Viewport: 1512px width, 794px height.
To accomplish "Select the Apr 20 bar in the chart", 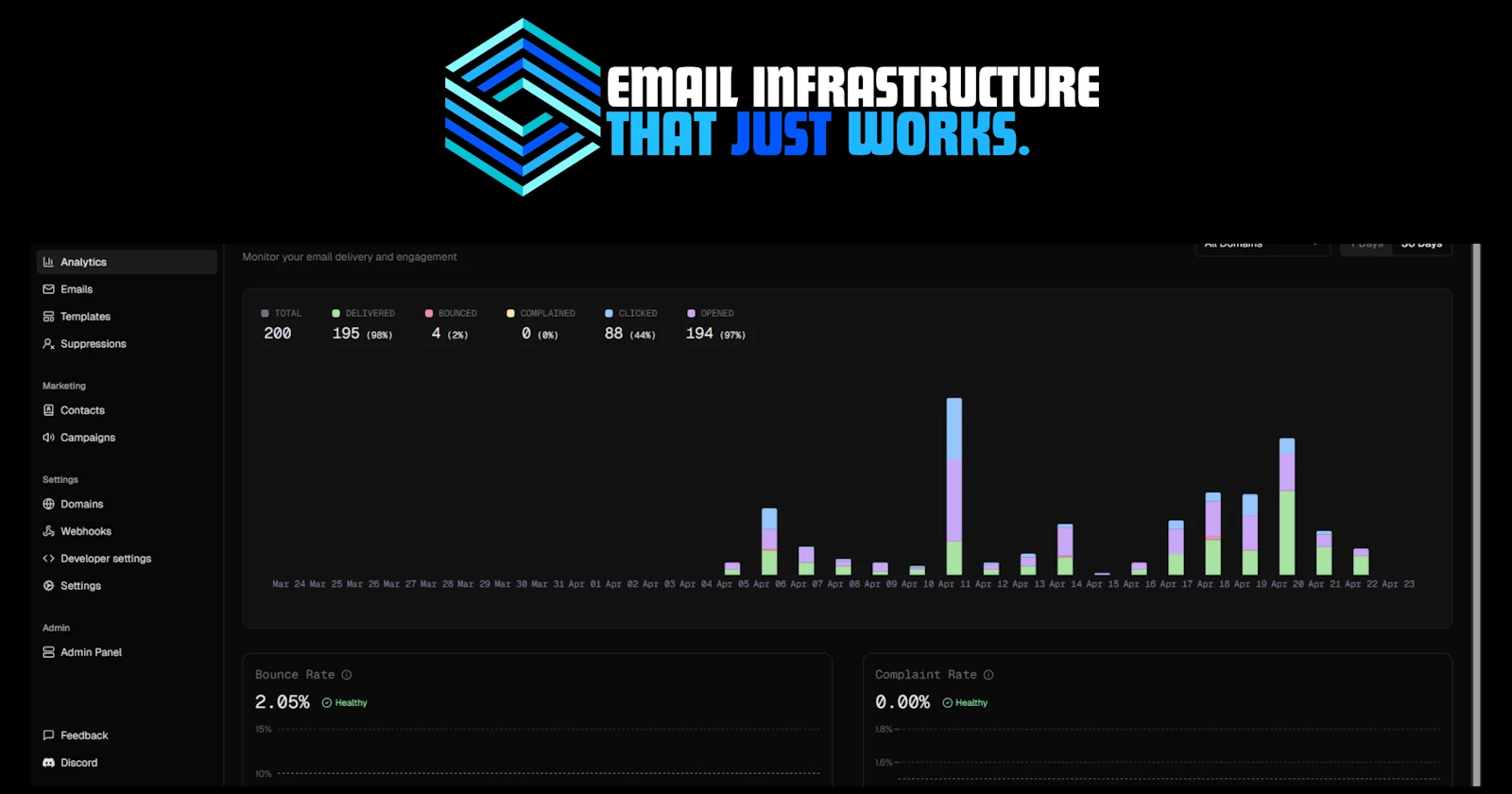I will [1287, 507].
